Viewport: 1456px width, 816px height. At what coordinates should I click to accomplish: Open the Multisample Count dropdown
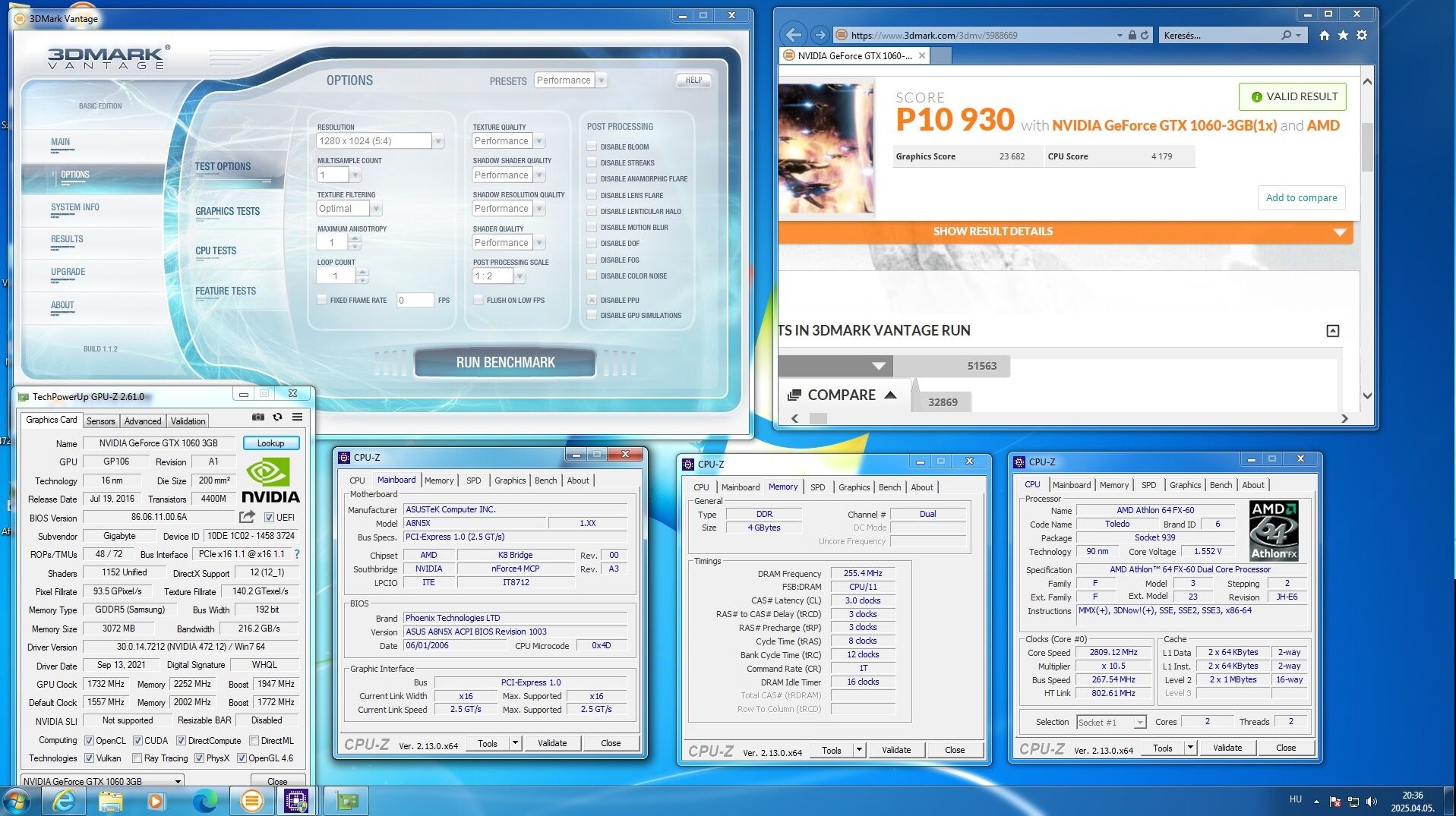pyautogui.click(x=355, y=175)
